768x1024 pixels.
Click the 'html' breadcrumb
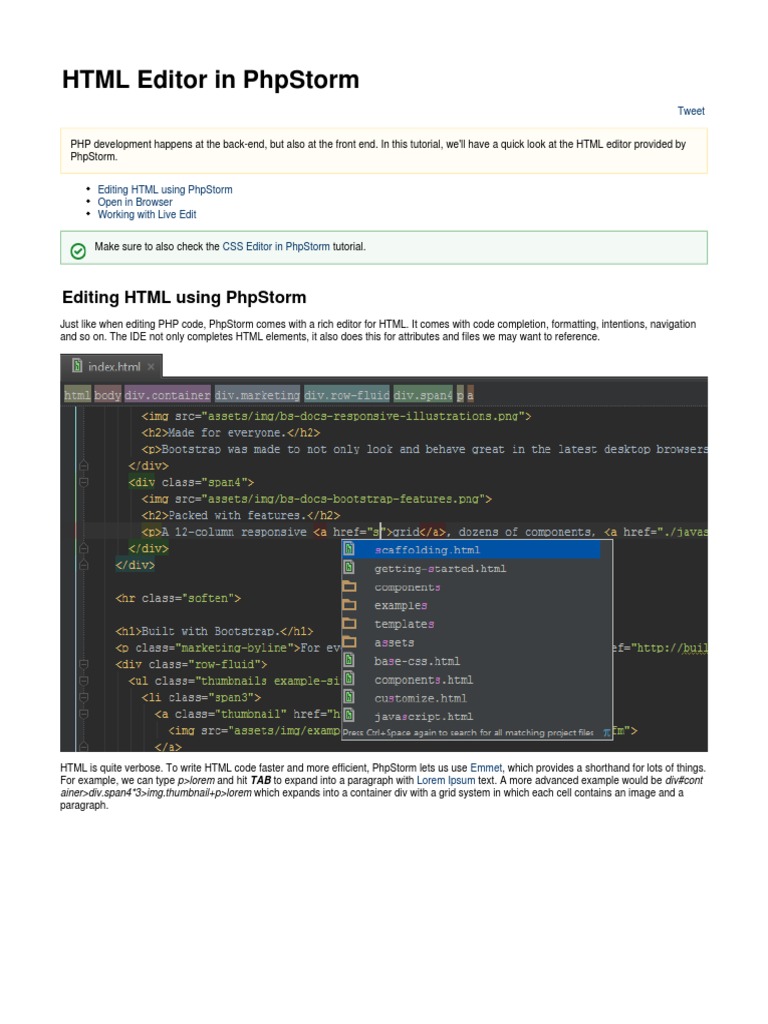[x=77, y=395]
